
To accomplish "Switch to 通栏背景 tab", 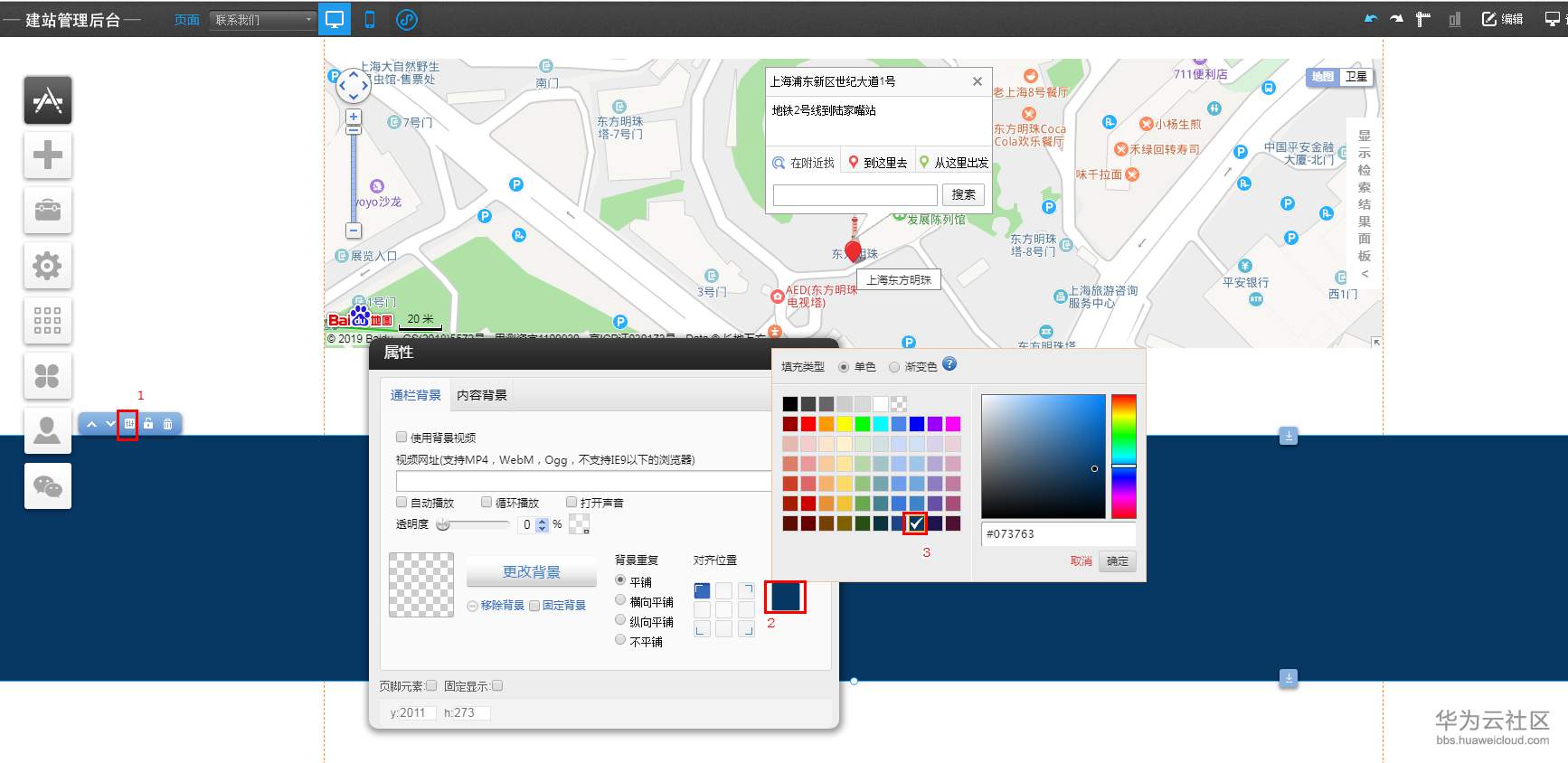I will 416,395.
